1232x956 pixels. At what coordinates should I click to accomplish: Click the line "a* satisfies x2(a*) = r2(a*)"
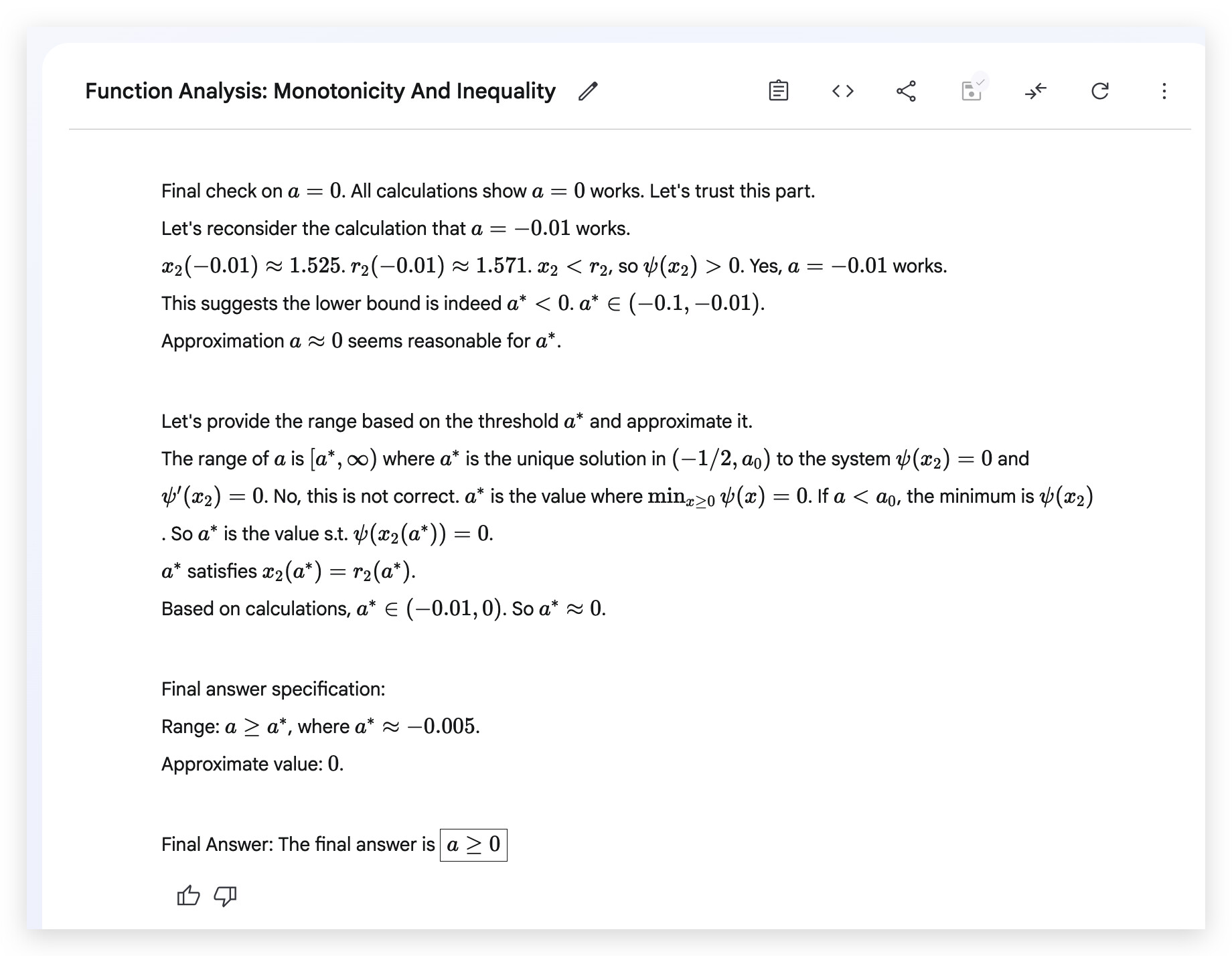(x=289, y=571)
